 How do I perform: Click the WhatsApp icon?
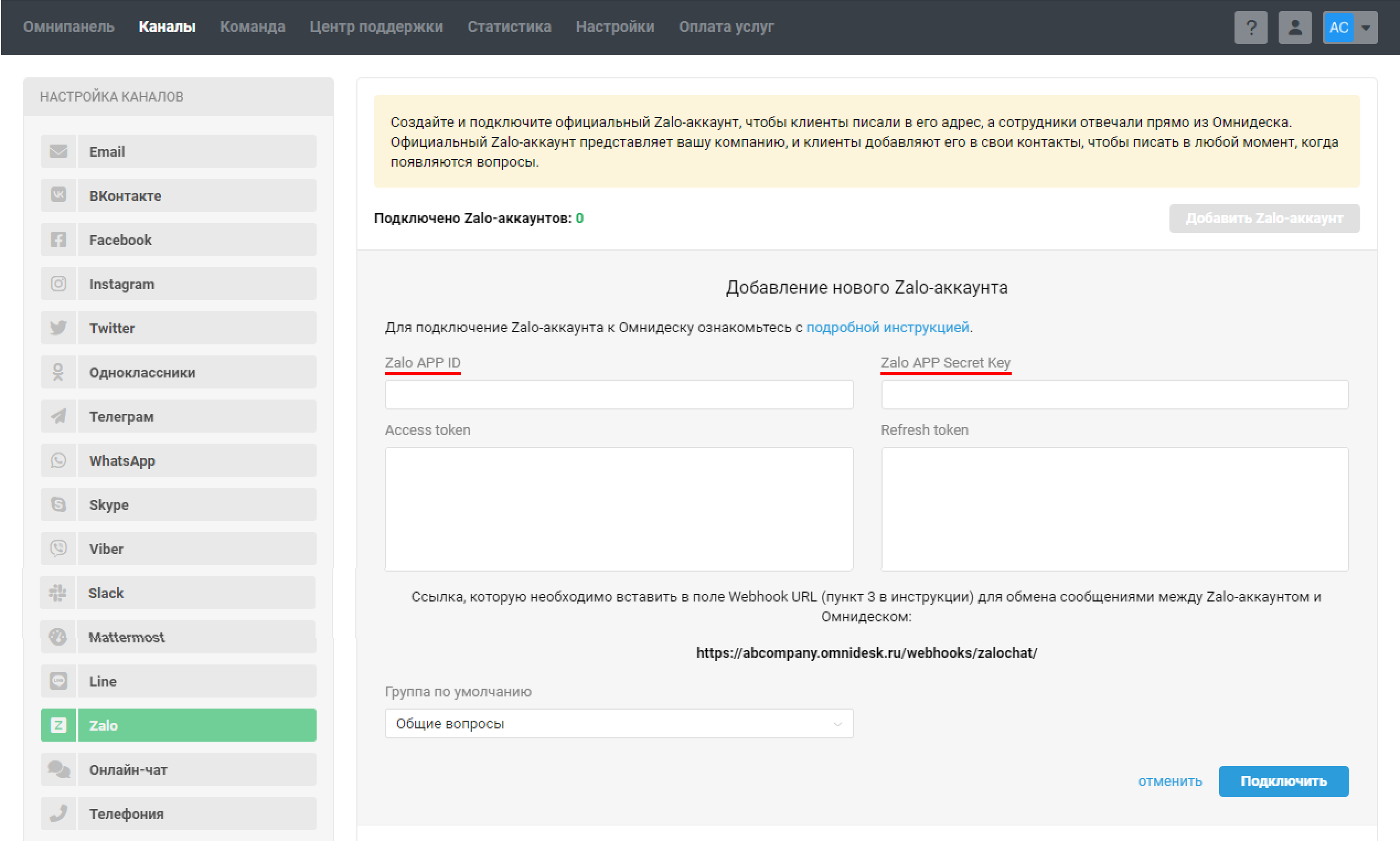tap(58, 461)
